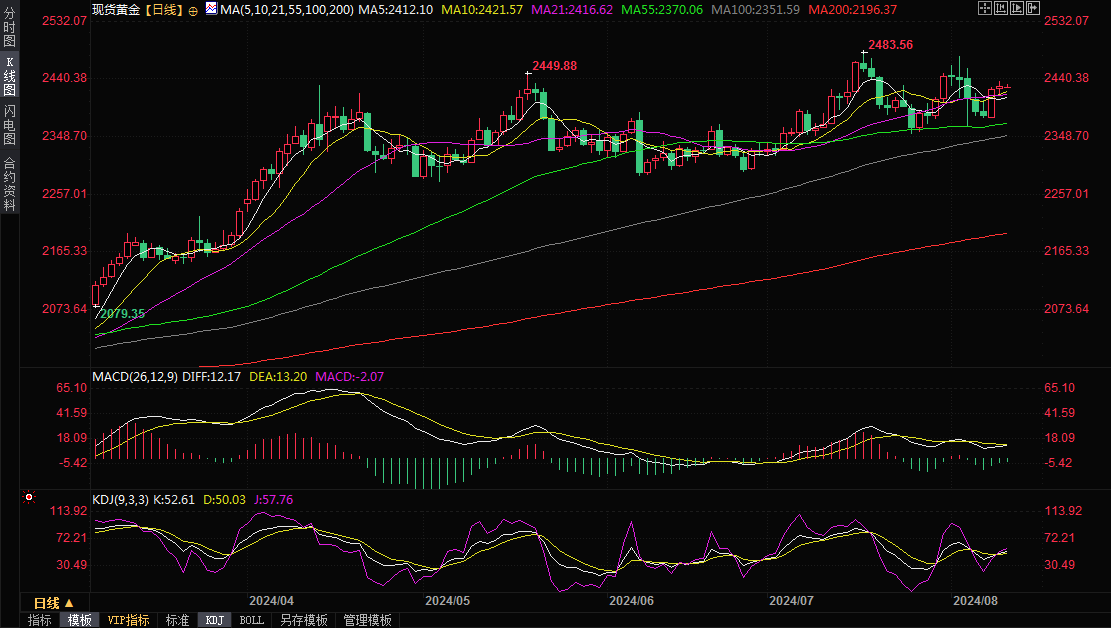Select the 模板 tab at bottom

point(79,620)
